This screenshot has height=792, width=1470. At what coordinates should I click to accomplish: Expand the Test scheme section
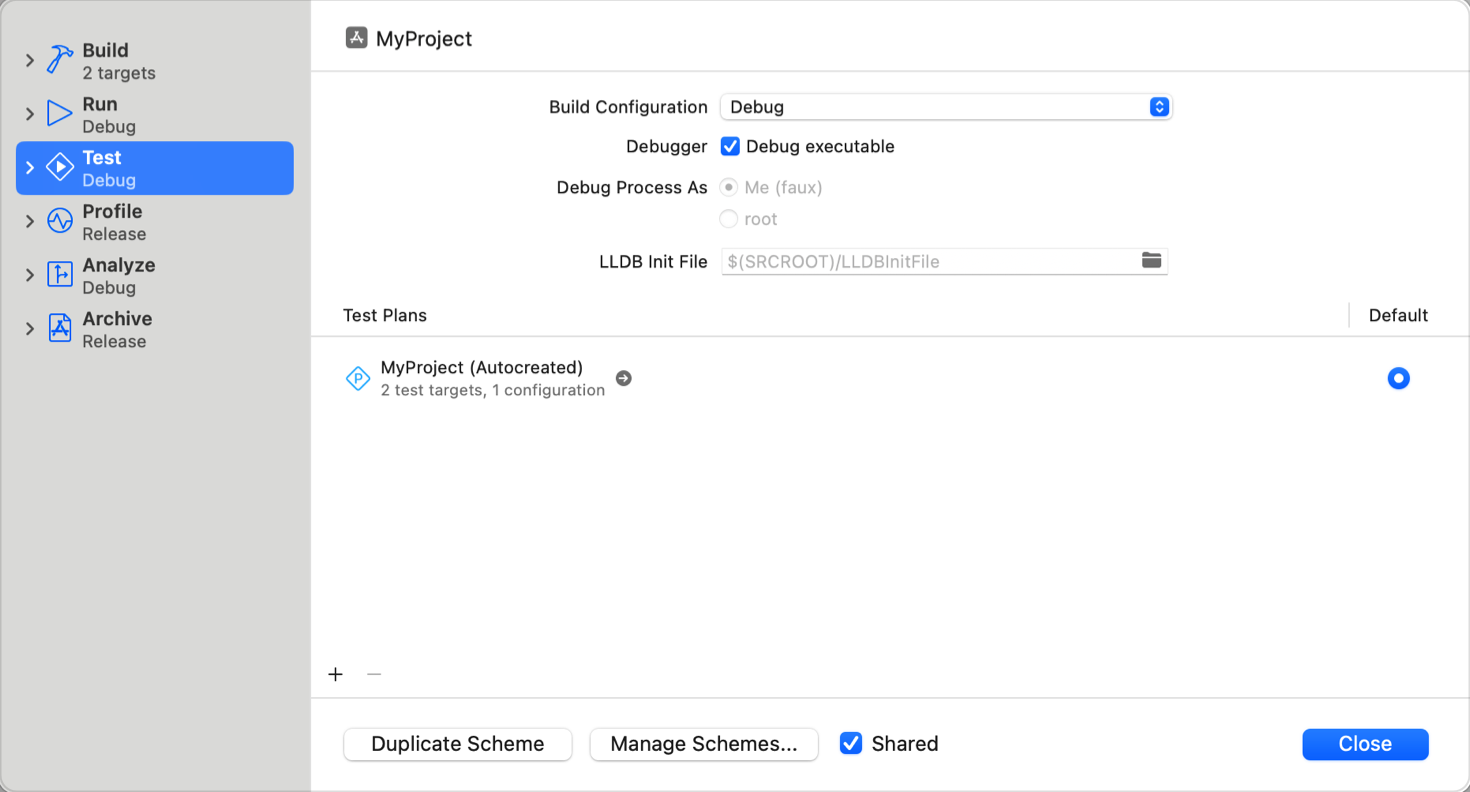click(x=27, y=167)
